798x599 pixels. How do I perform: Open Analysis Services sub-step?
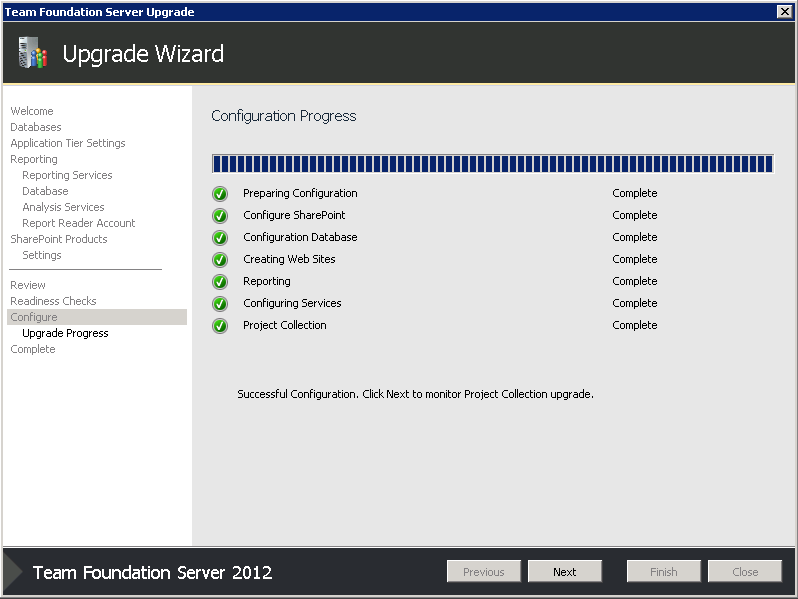click(x=63, y=207)
